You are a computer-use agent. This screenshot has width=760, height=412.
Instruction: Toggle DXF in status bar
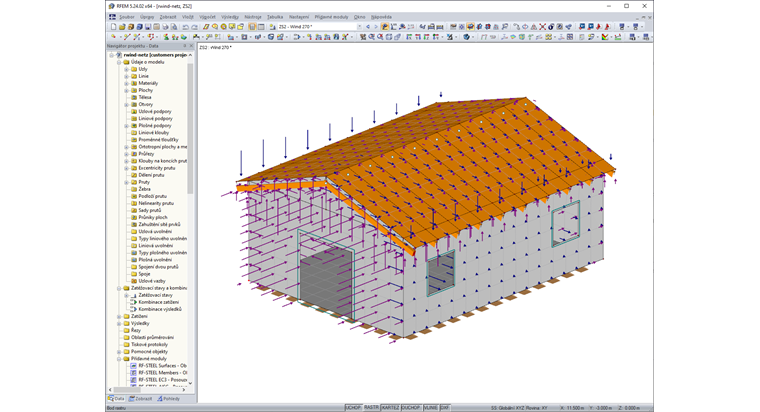pos(444,408)
